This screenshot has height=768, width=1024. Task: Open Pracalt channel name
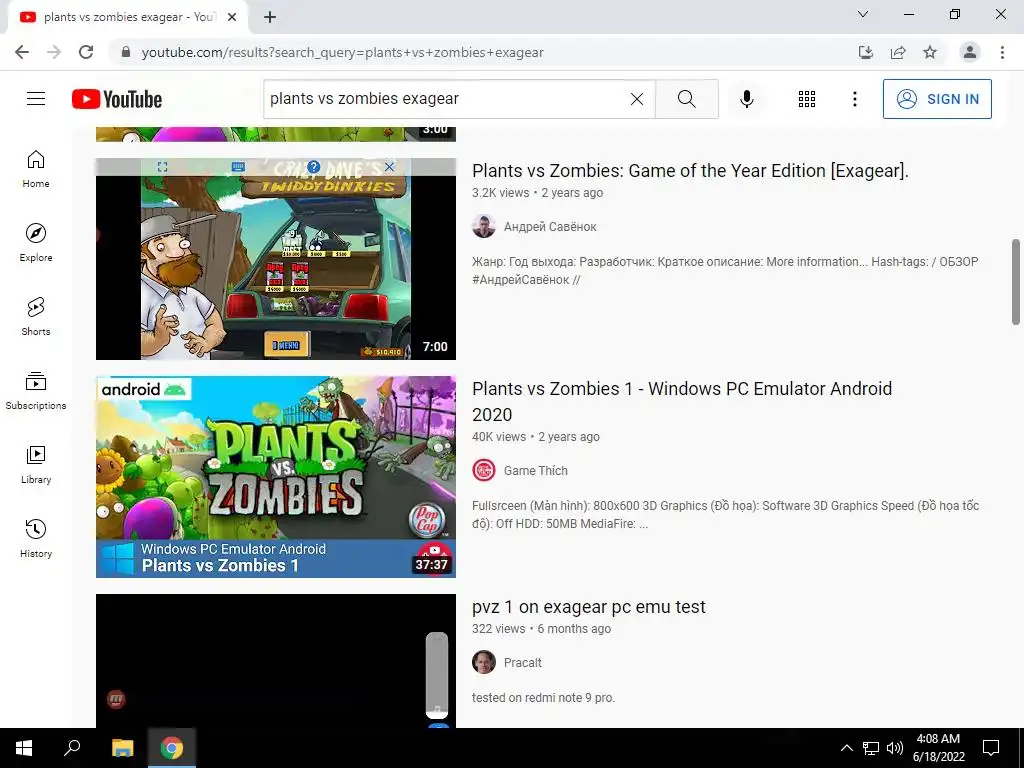click(522, 663)
